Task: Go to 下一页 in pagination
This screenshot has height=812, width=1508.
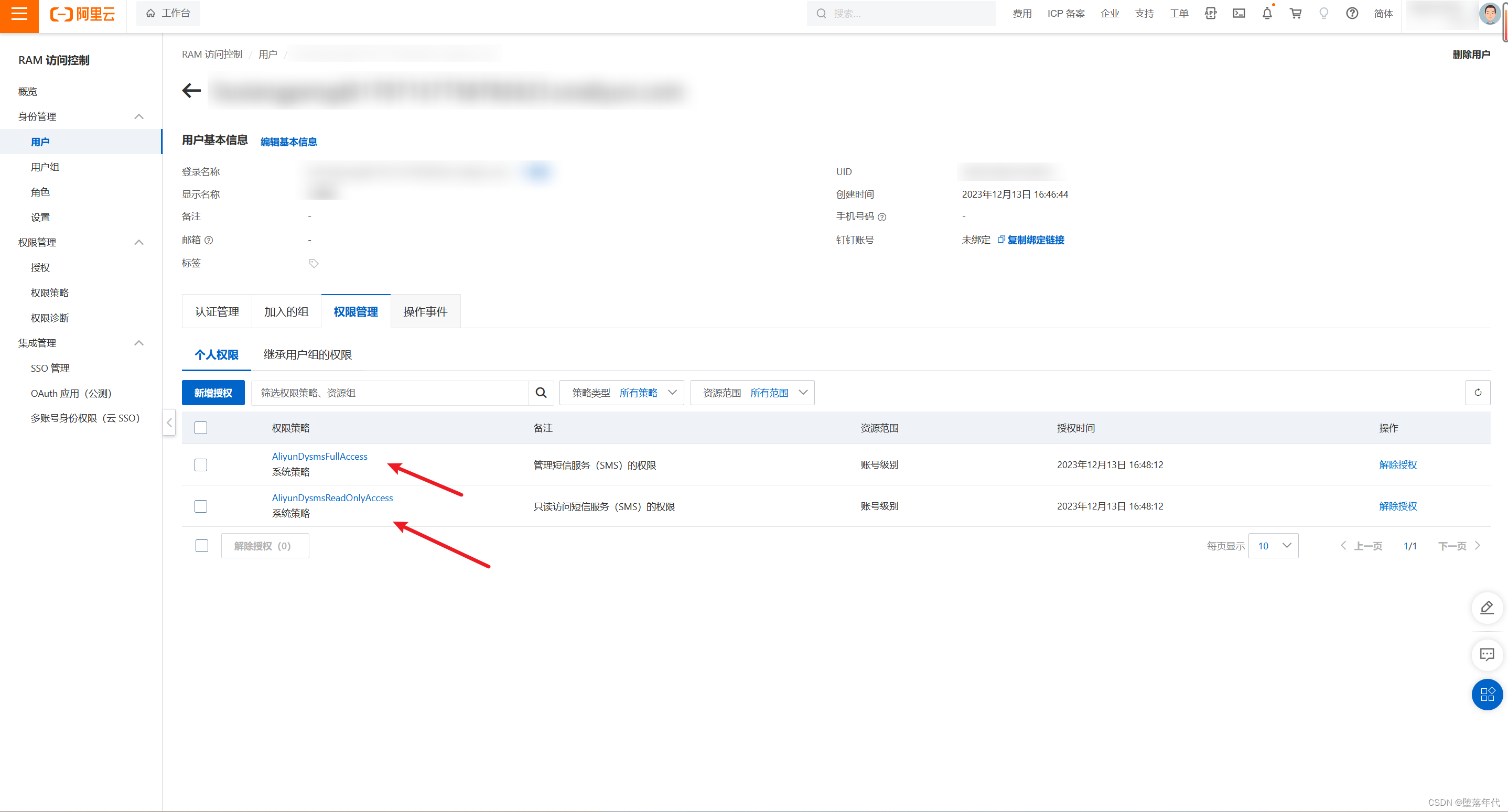Action: 1459,546
